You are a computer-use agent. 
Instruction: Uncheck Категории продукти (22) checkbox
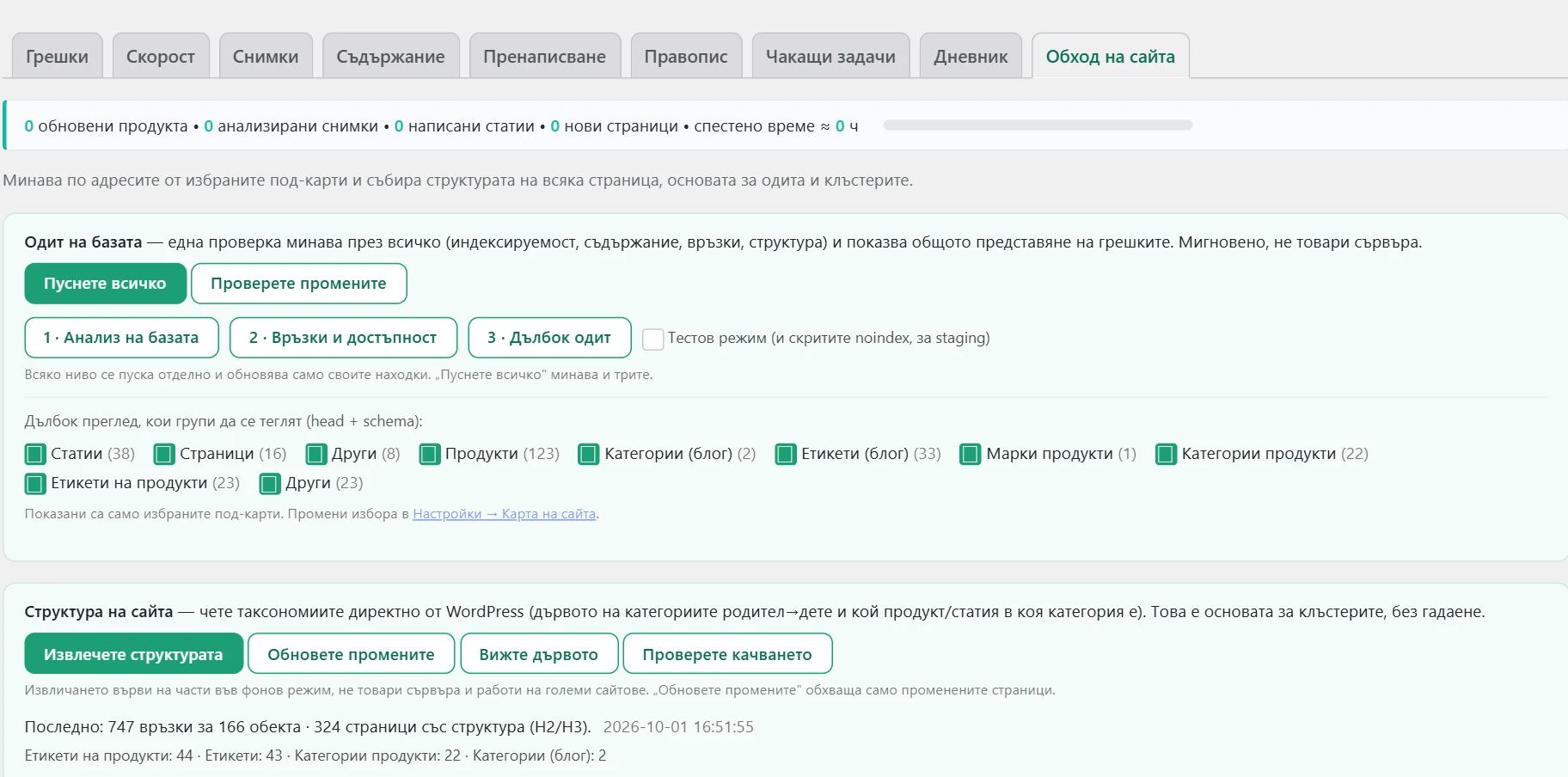[x=1166, y=454]
